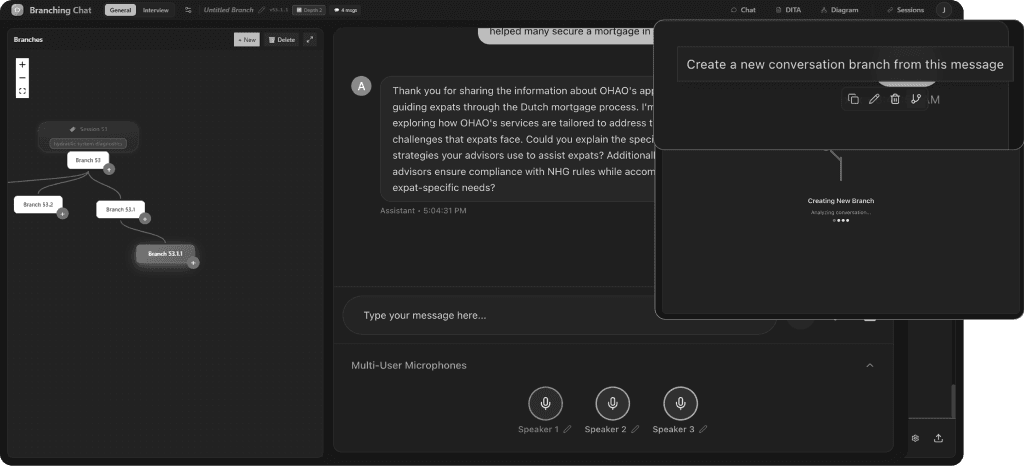
Task: Open the settings sliders icon in header
Action: 189,10
